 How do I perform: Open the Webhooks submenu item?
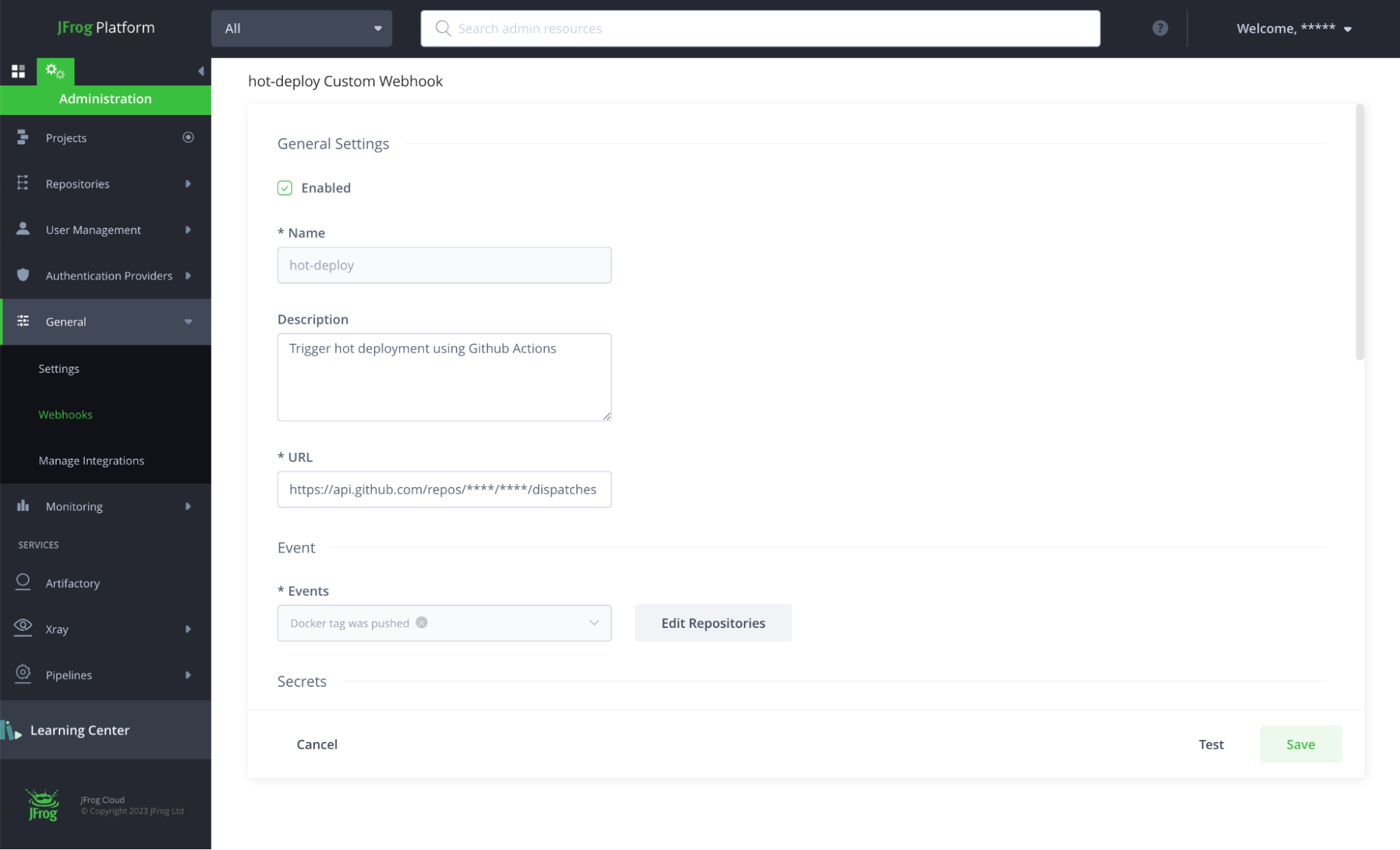[x=65, y=414]
